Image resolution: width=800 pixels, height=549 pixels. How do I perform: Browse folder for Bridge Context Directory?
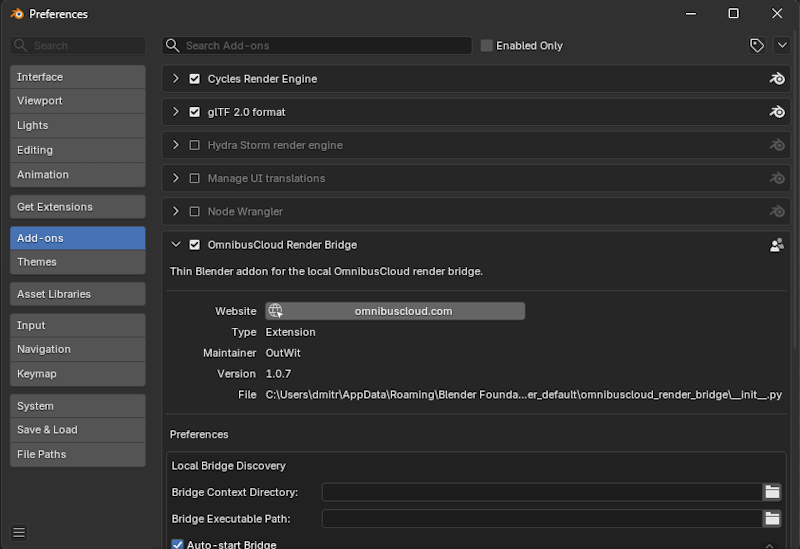[772, 492]
